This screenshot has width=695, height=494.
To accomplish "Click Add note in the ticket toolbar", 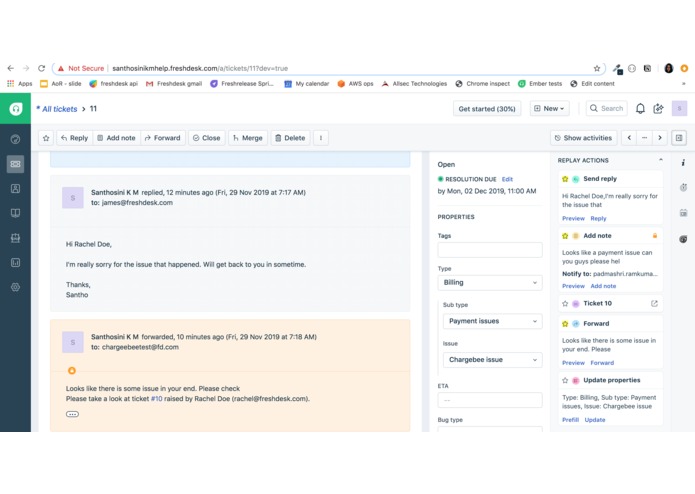I will click(117, 138).
